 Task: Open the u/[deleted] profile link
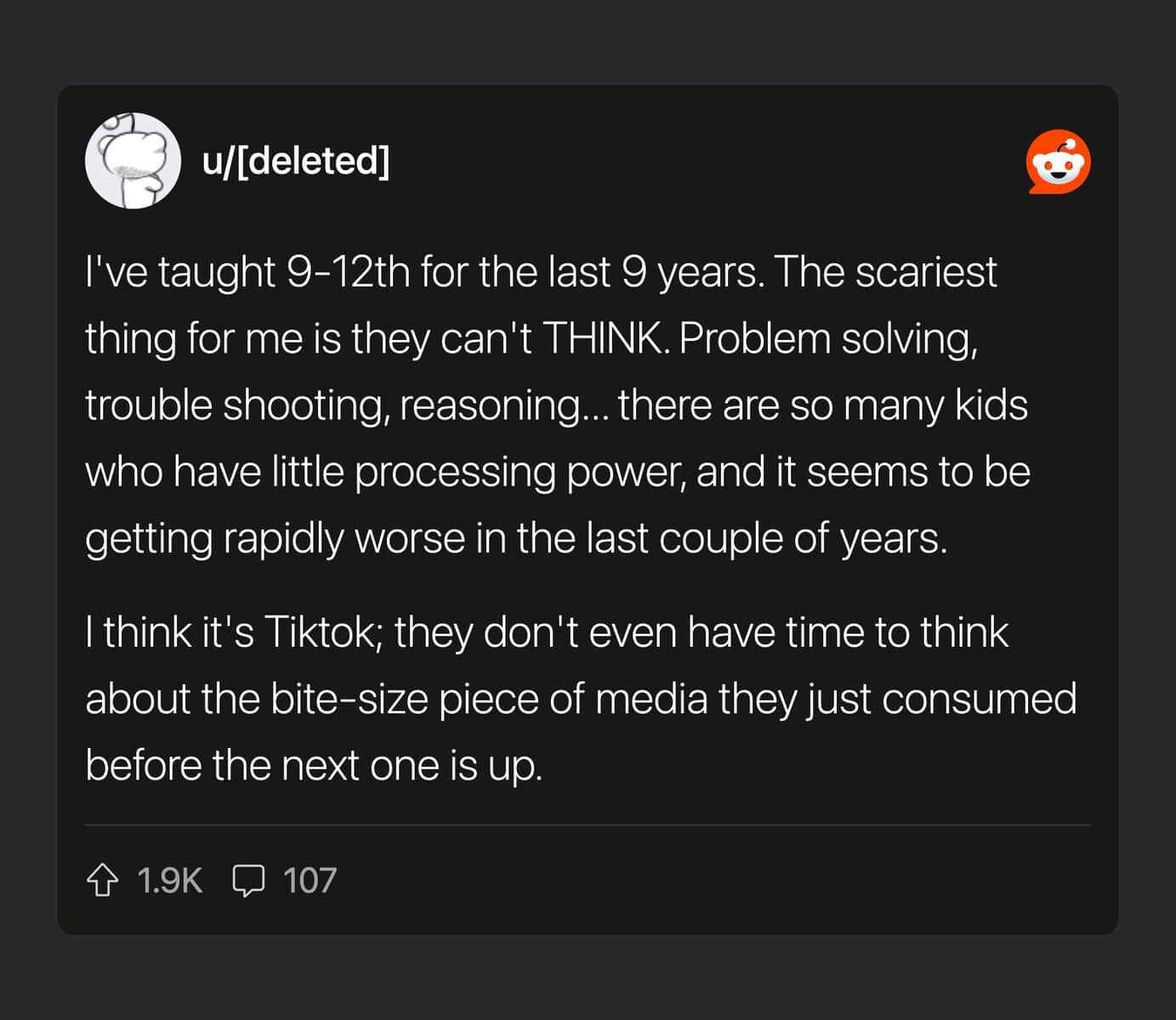(297, 161)
